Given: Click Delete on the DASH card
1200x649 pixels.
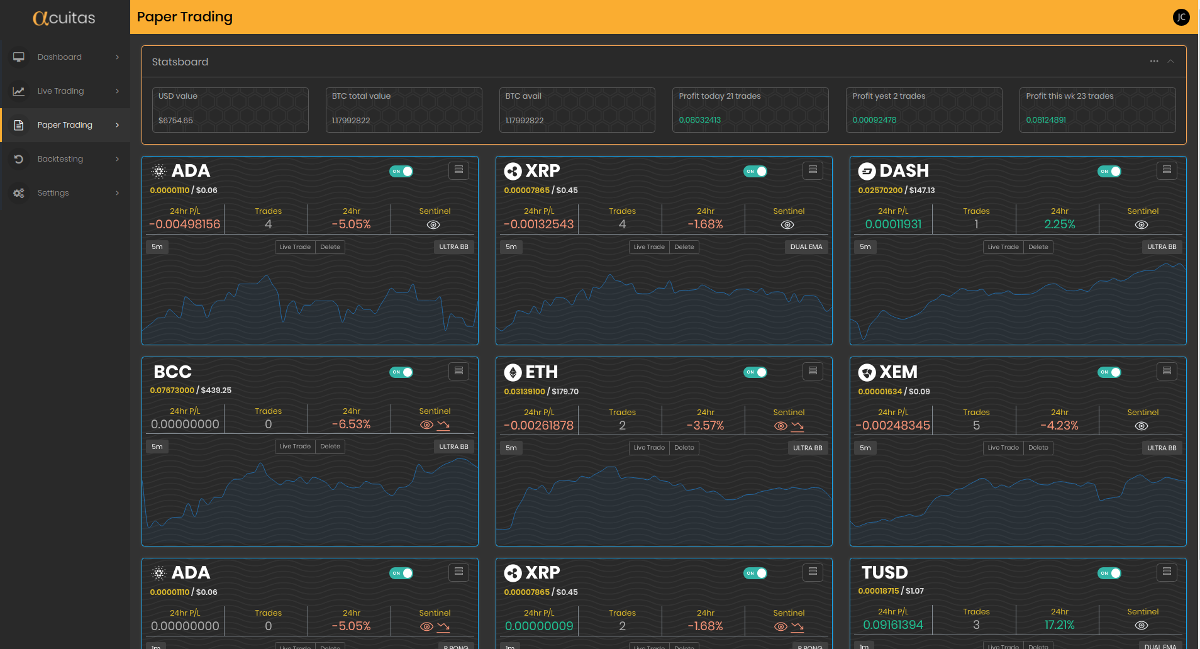Looking at the screenshot, I should [x=1039, y=247].
